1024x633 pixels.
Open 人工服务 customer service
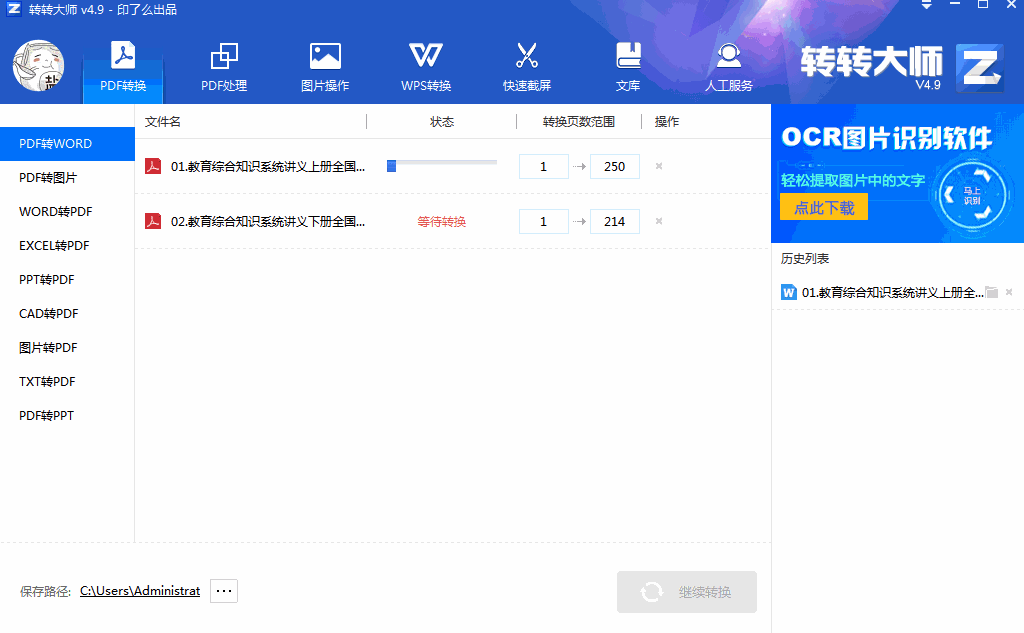coord(729,67)
